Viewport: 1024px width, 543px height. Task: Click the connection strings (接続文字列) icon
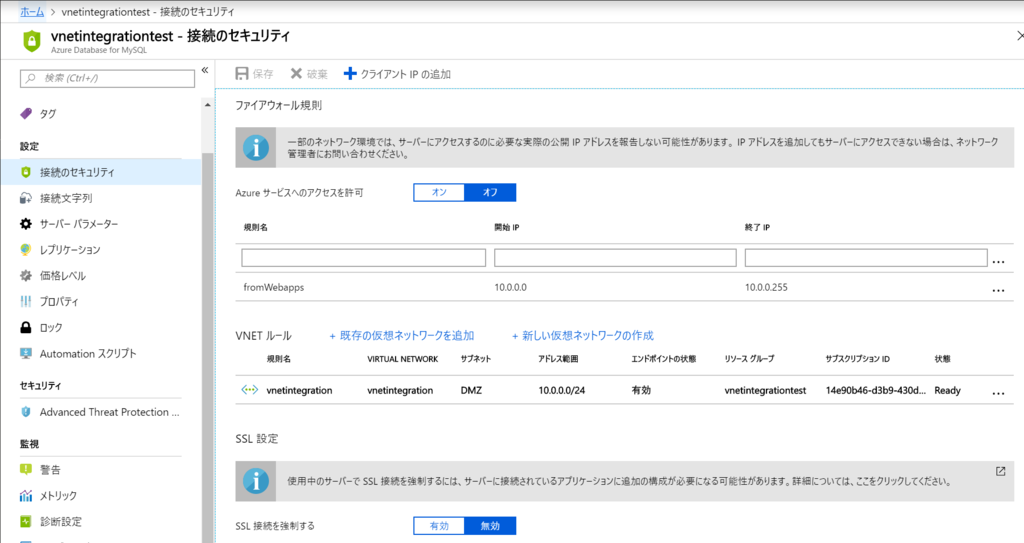(26, 198)
